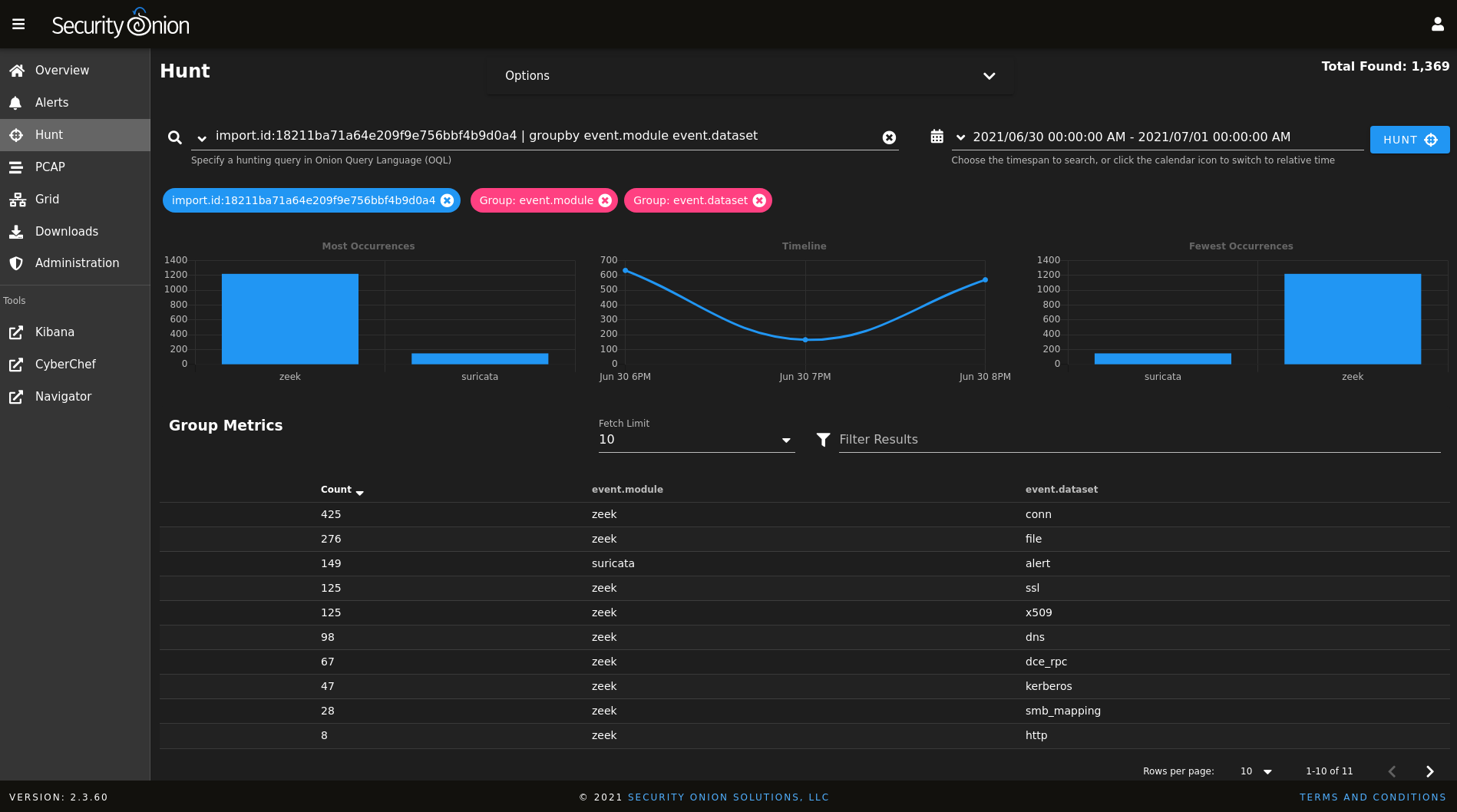
Task: Open the Rows per page selector
Action: [x=1256, y=771]
